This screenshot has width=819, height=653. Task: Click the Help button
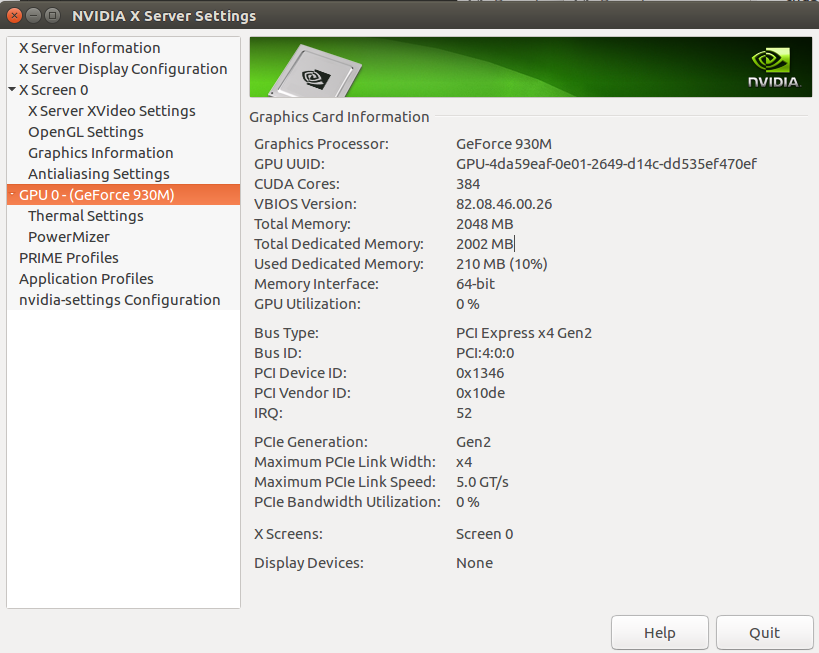point(659,632)
